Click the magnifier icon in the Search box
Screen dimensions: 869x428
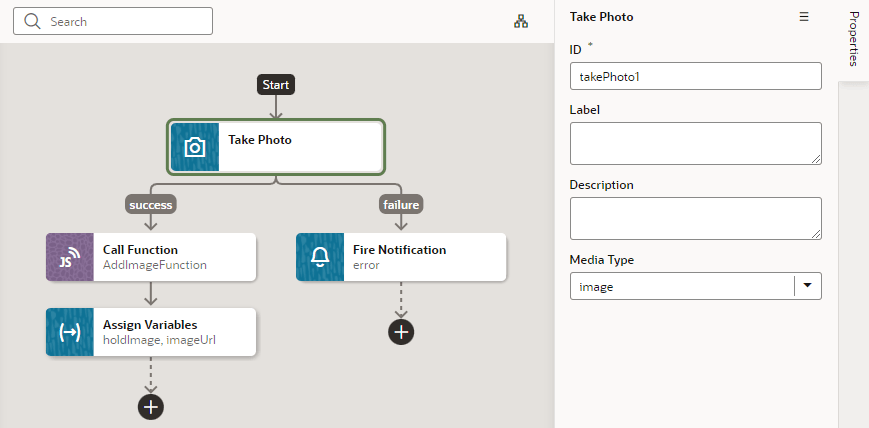click(x=33, y=22)
